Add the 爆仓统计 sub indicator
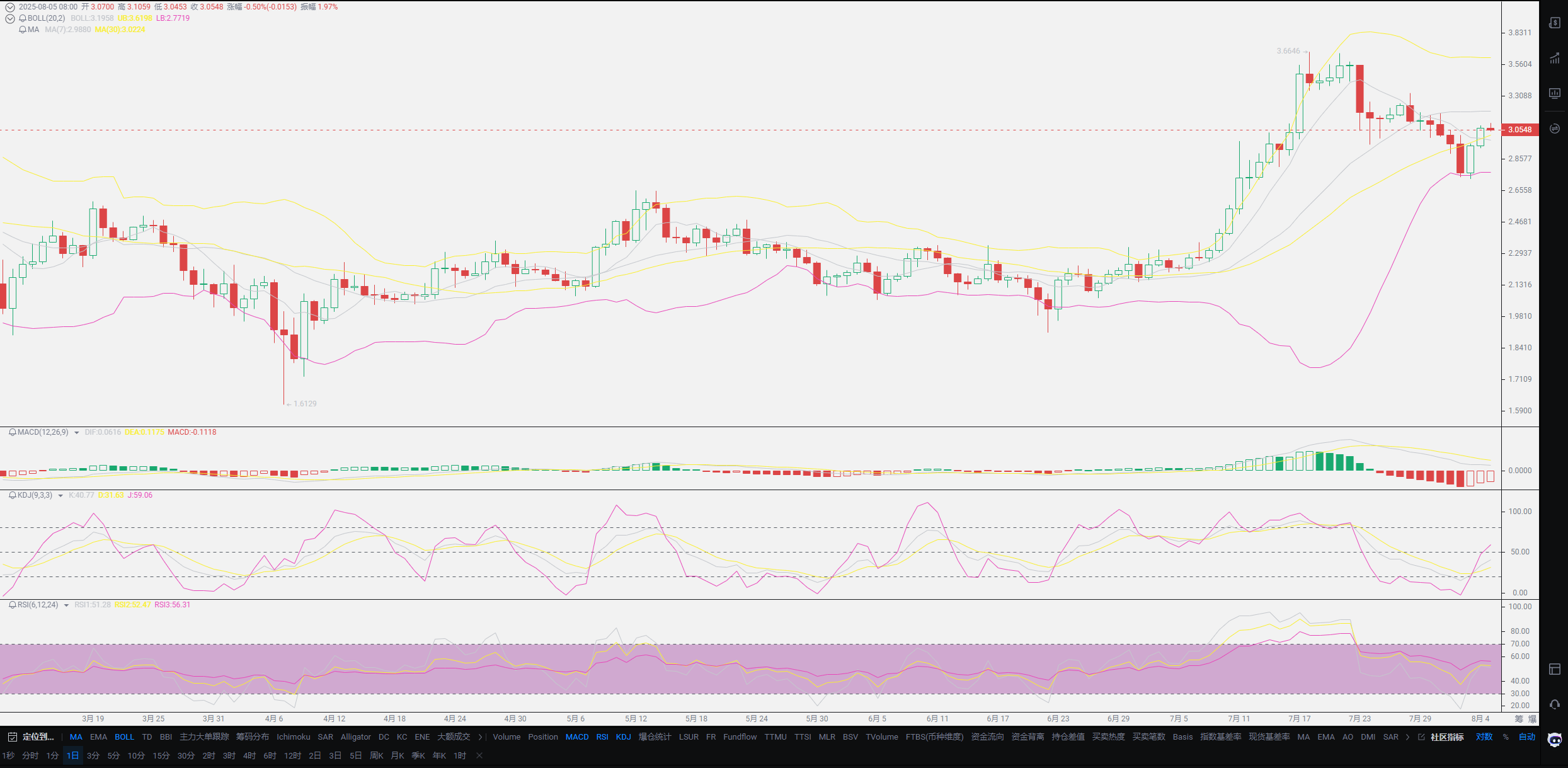1568x768 pixels. [655, 737]
